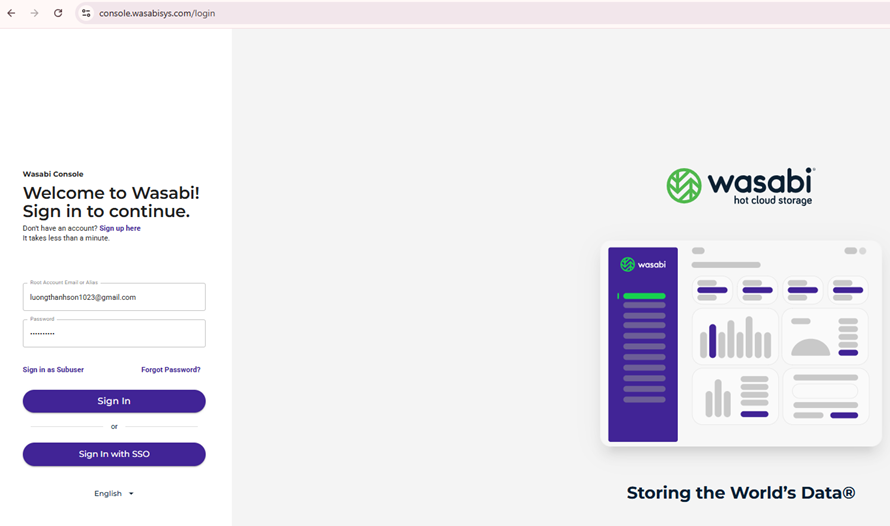Image resolution: width=890 pixels, height=526 pixels.
Task: Click the small Wasabi logo in dashboard illustration
Action: (642, 264)
